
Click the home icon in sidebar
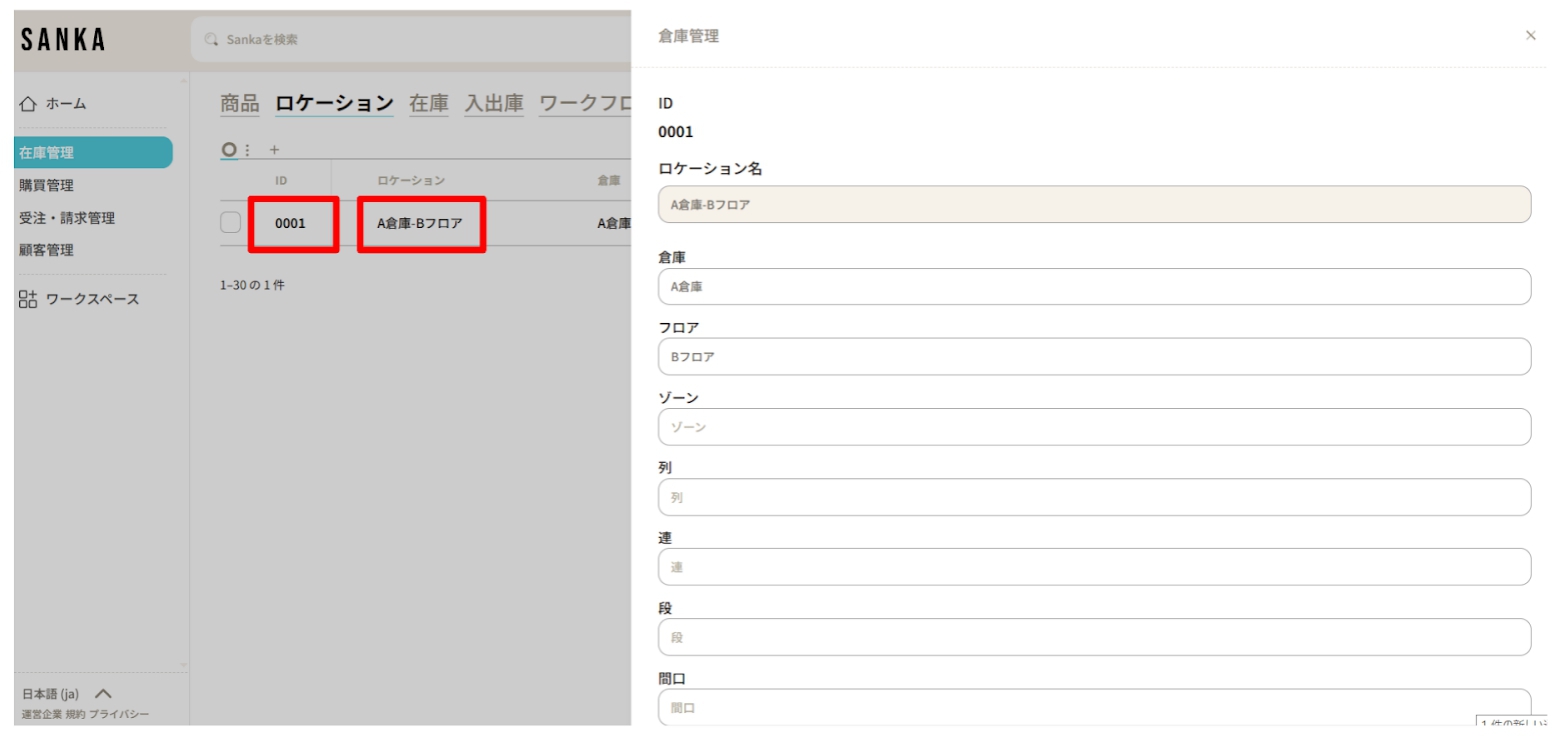[x=28, y=103]
